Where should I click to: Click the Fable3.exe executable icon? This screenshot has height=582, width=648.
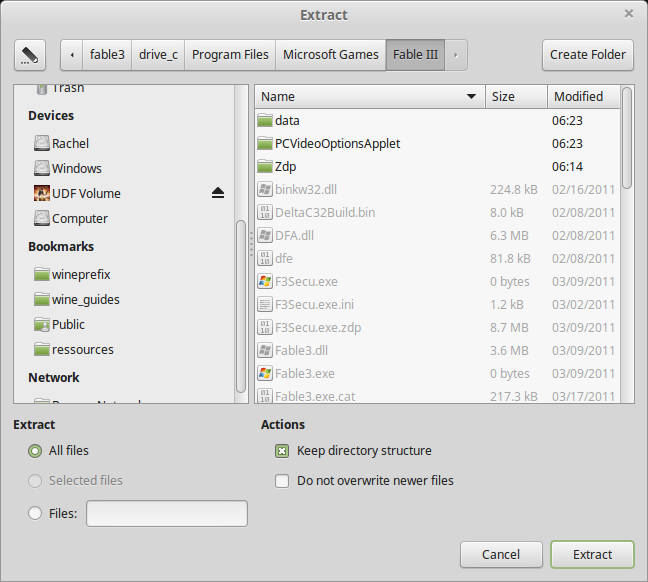pyautogui.click(x=264, y=374)
